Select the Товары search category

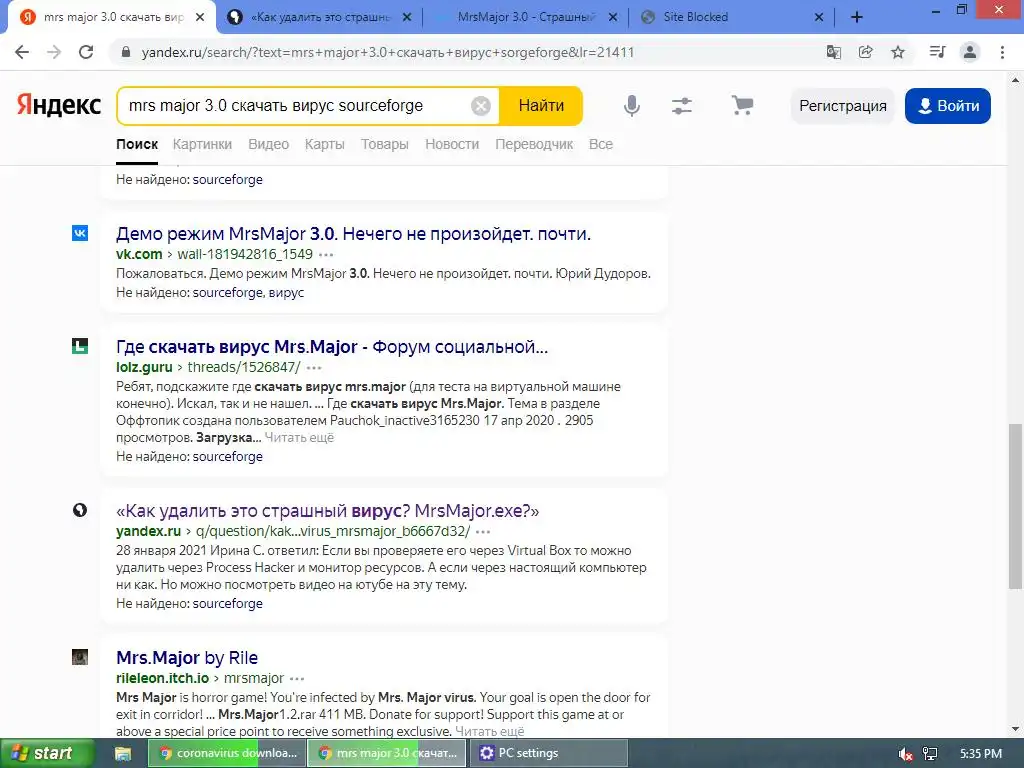tap(385, 144)
